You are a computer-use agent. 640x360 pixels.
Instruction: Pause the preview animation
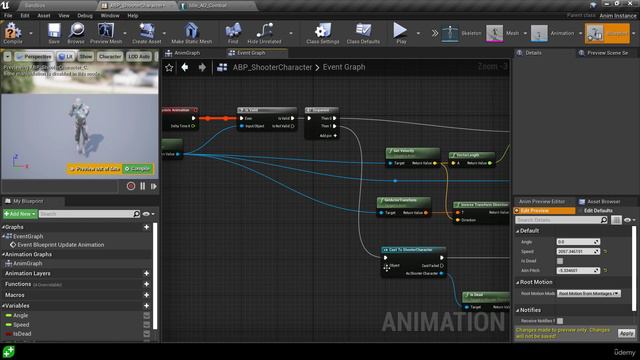[142, 186]
